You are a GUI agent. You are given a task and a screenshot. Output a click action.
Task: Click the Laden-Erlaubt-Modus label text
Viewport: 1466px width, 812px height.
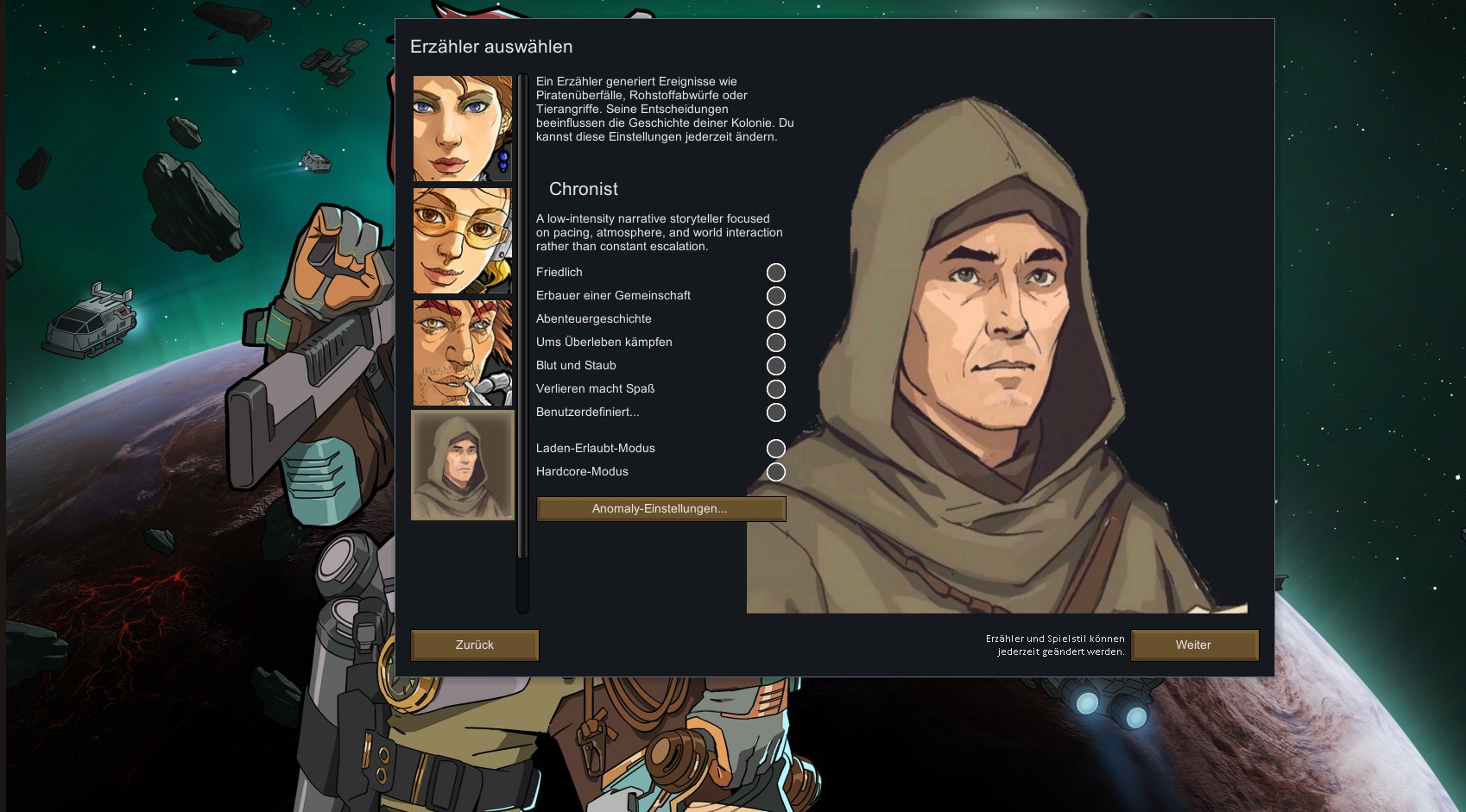pos(596,448)
